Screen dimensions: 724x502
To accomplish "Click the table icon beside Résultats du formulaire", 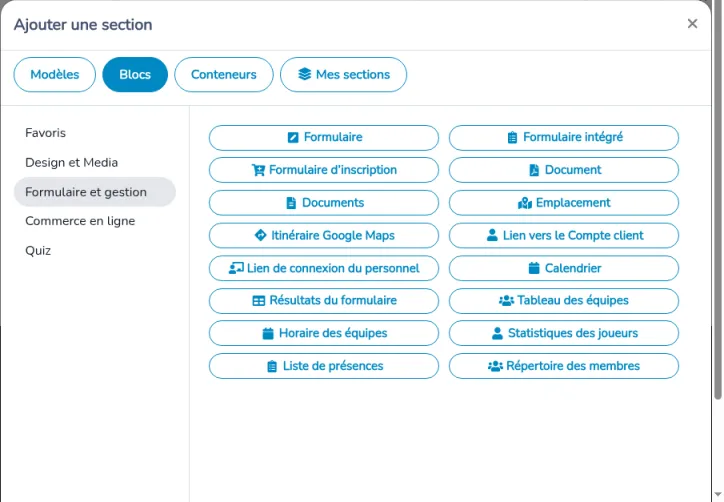I will tap(259, 301).
